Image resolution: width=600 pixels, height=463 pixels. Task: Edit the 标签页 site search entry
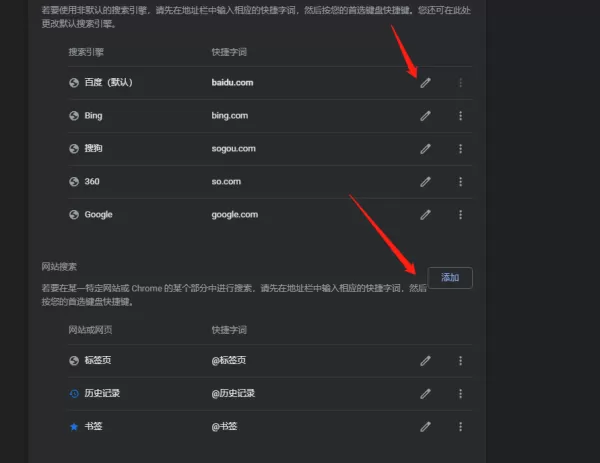426,360
